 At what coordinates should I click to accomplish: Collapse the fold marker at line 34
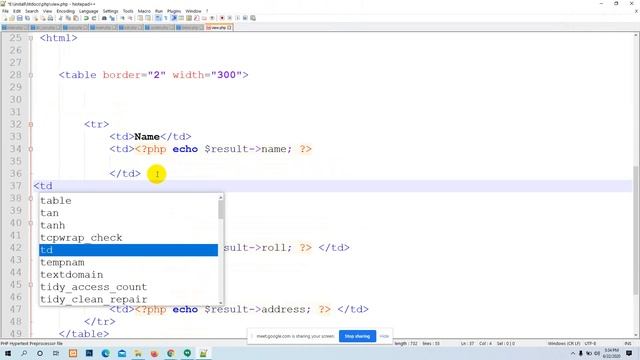click(31, 149)
